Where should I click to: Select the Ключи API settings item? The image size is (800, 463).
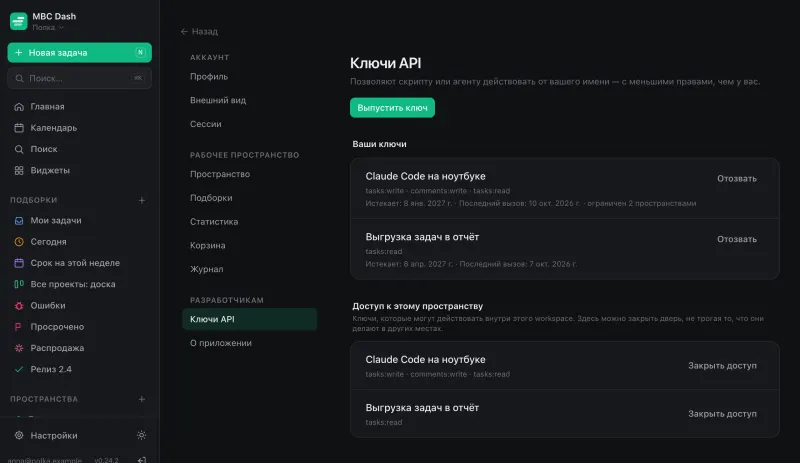(x=249, y=319)
